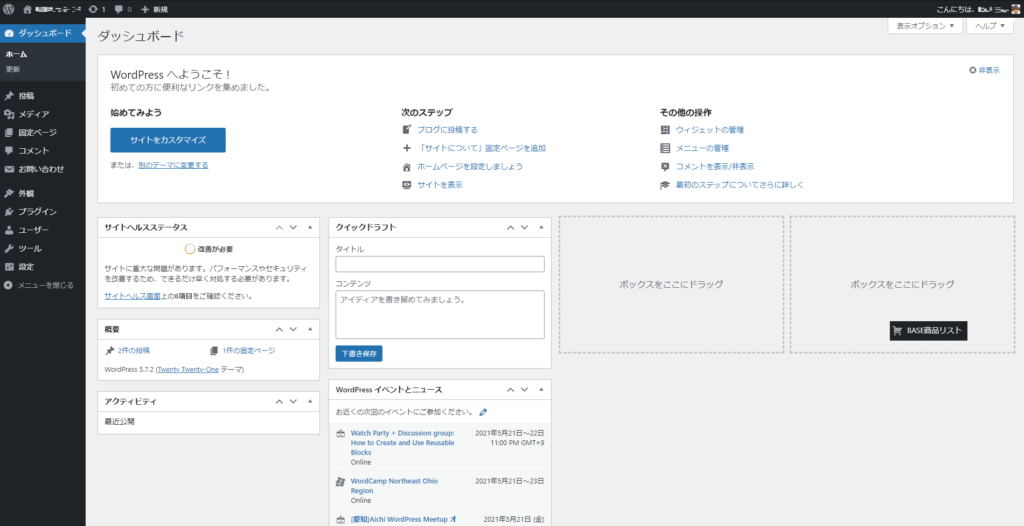1024x526 pixels.
Task: Move アクティビティ box down arrow
Action: pyautogui.click(x=293, y=401)
